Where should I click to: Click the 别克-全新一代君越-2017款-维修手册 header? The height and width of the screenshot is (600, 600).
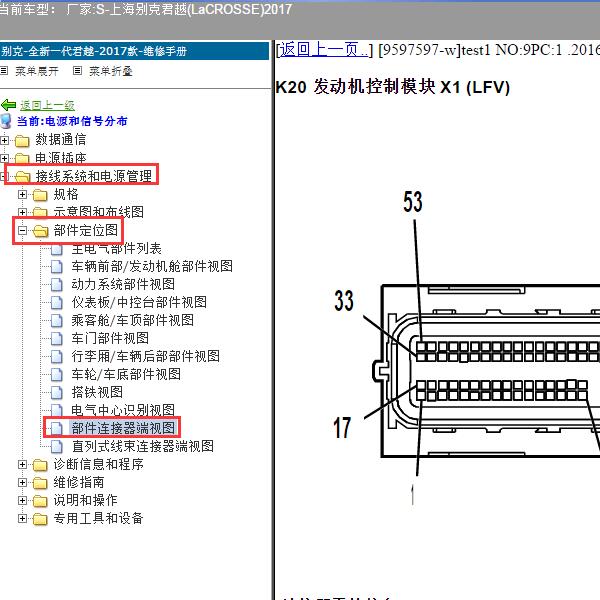pyautogui.click(x=134, y=51)
